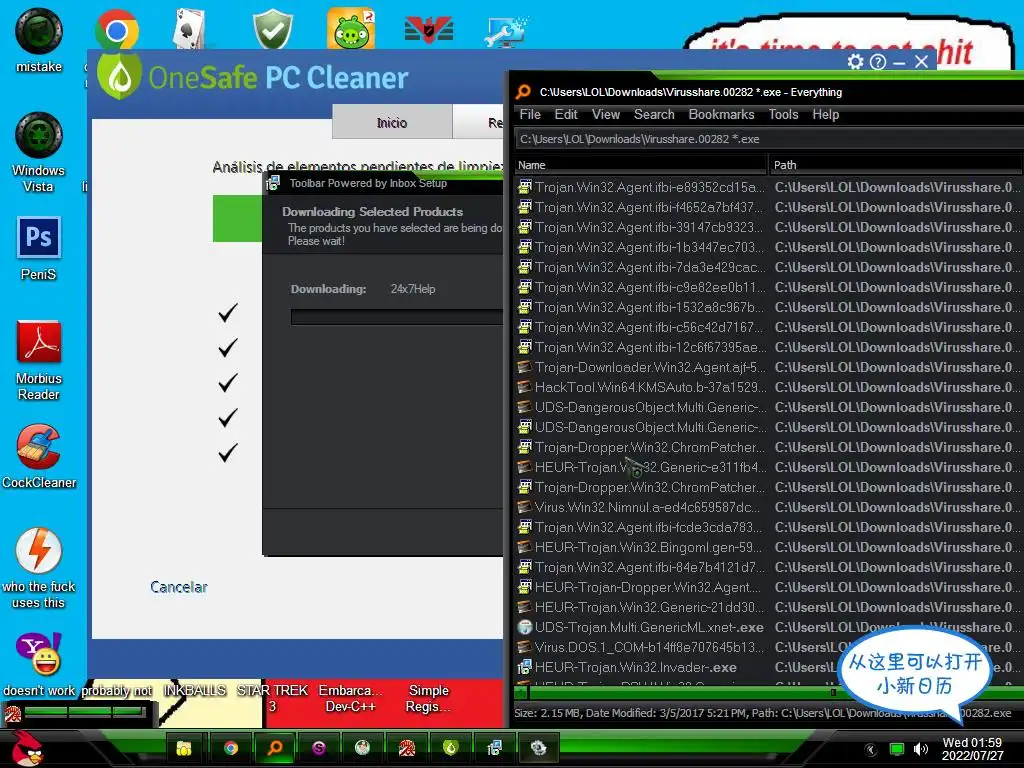The height and width of the screenshot is (768, 1024).
Task: Open the Solitaire playing cards desktop icon
Action: [x=191, y=30]
